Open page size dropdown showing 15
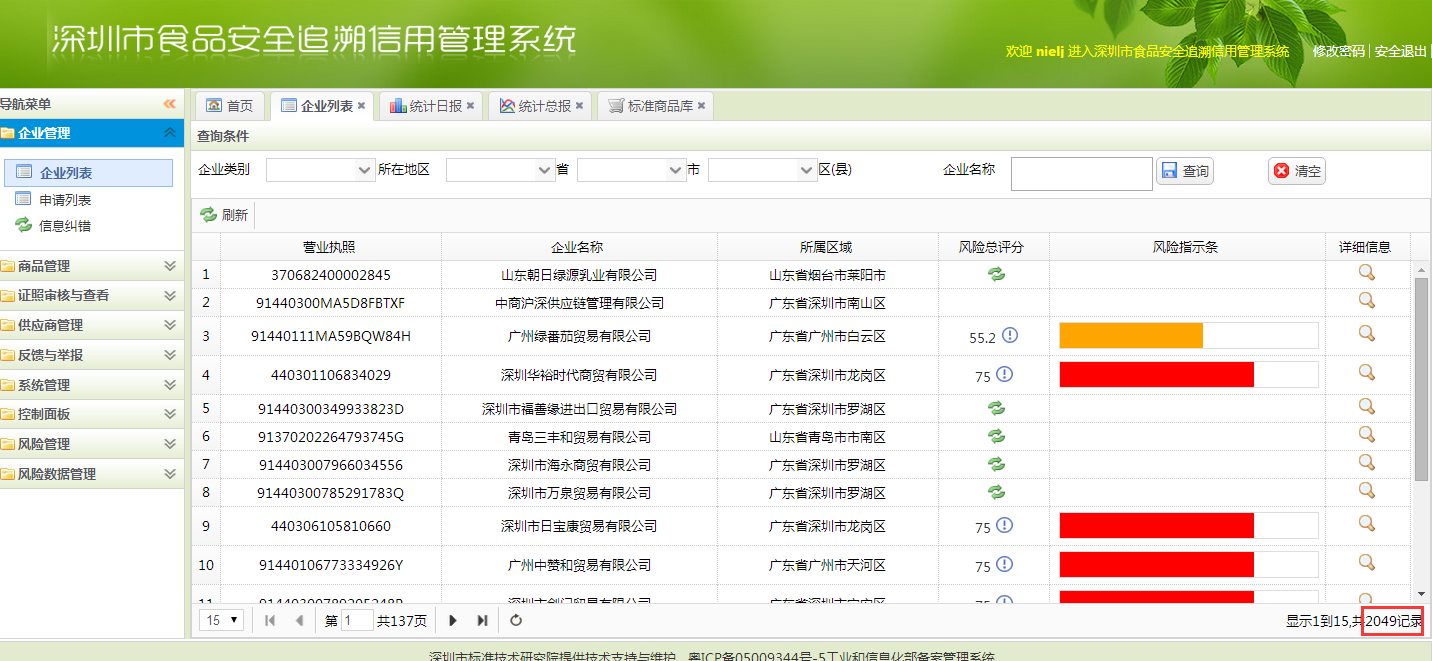Screen dimensions: 1432x661 (x=222, y=621)
